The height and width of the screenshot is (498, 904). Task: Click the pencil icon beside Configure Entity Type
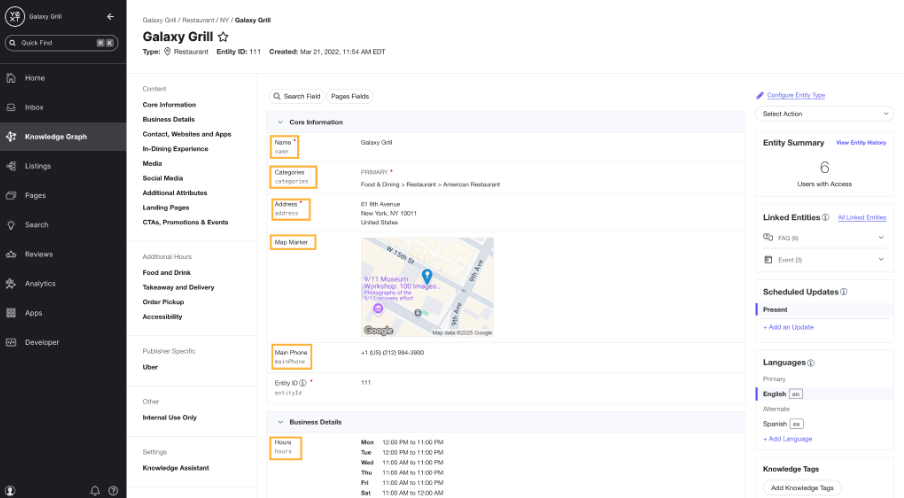(x=760, y=95)
